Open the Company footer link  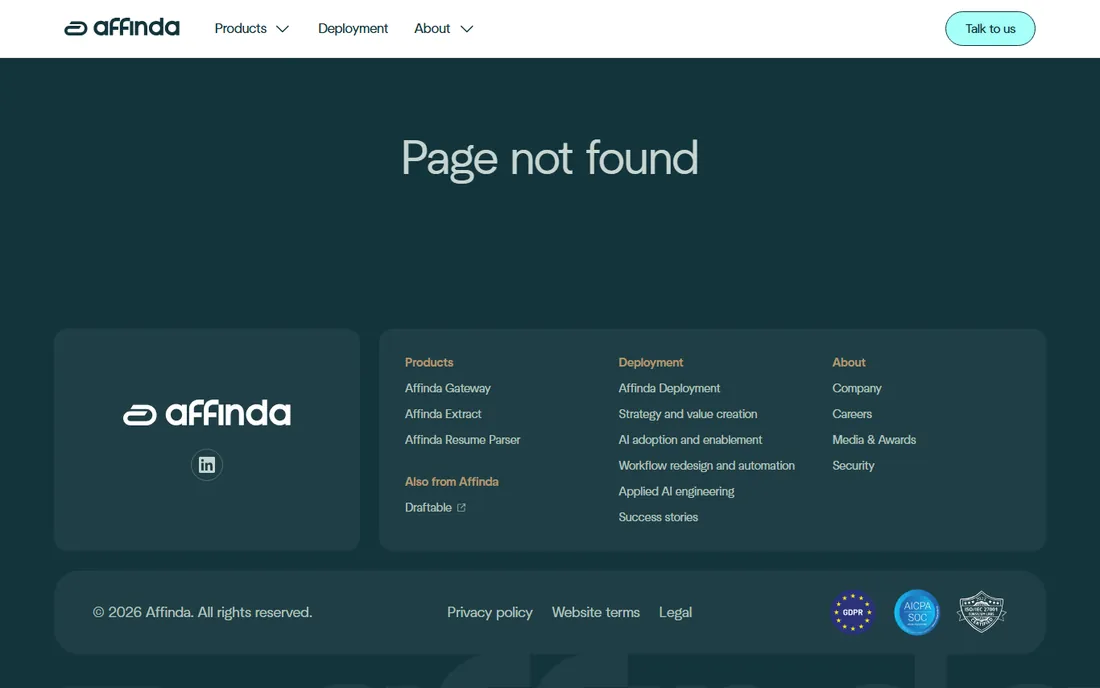(857, 389)
